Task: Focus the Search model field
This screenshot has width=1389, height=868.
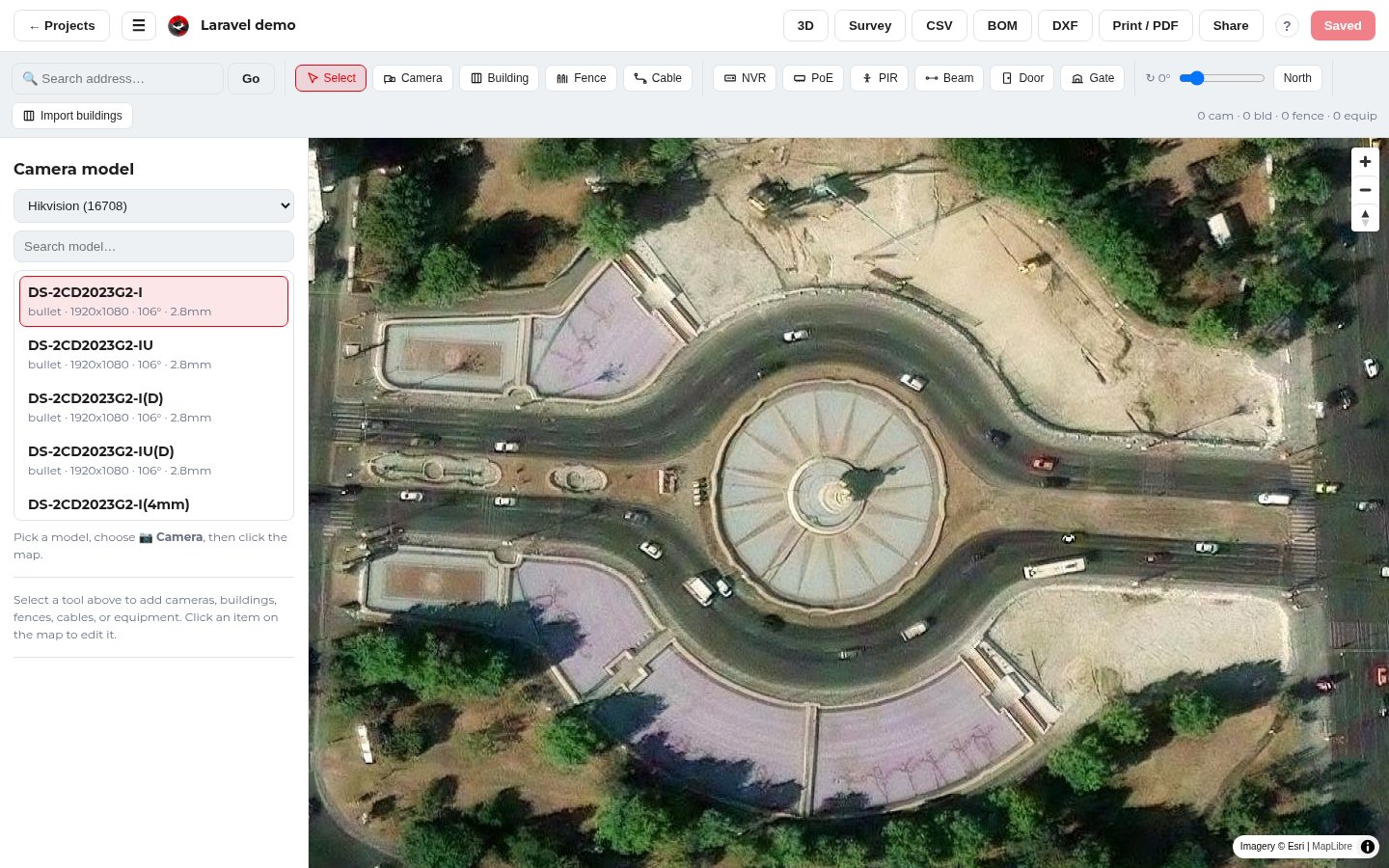Action: point(153,246)
